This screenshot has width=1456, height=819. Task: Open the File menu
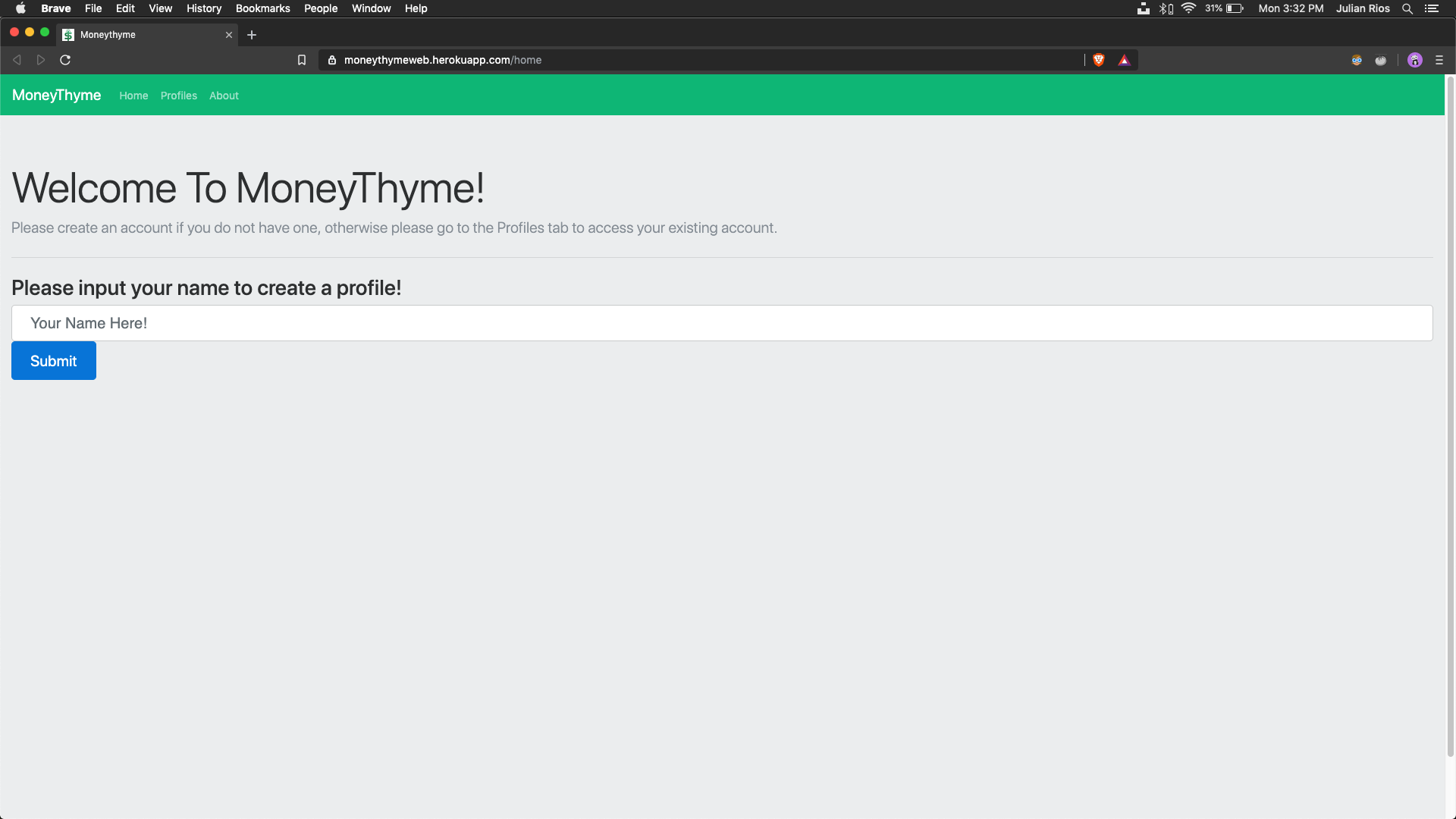tap(93, 8)
